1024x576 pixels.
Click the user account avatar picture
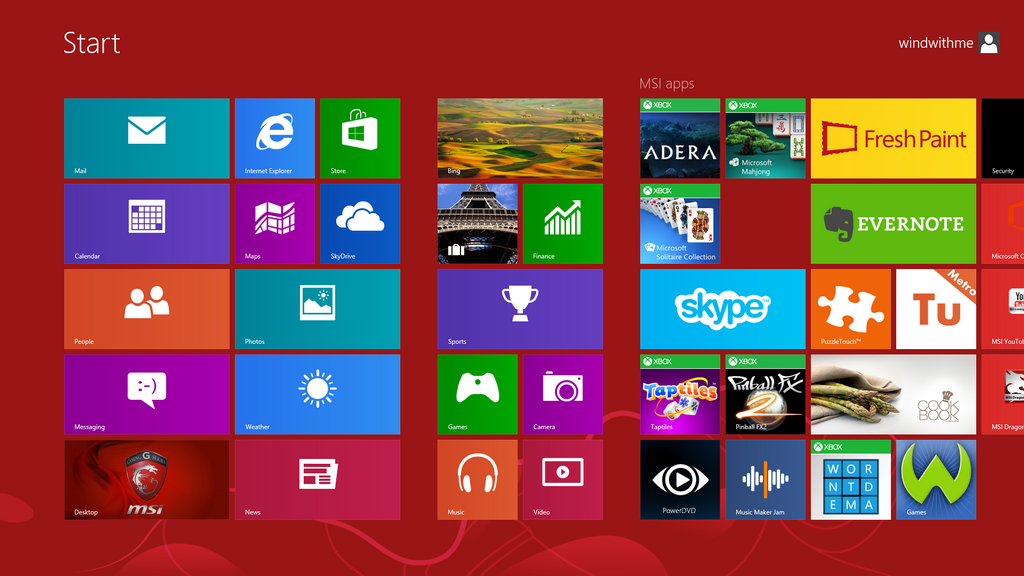click(989, 43)
